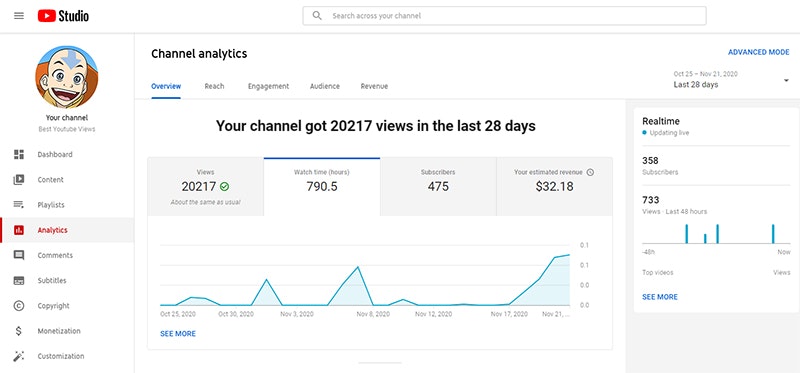Click the search magnifier icon
800x373 pixels.
pyautogui.click(x=317, y=16)
